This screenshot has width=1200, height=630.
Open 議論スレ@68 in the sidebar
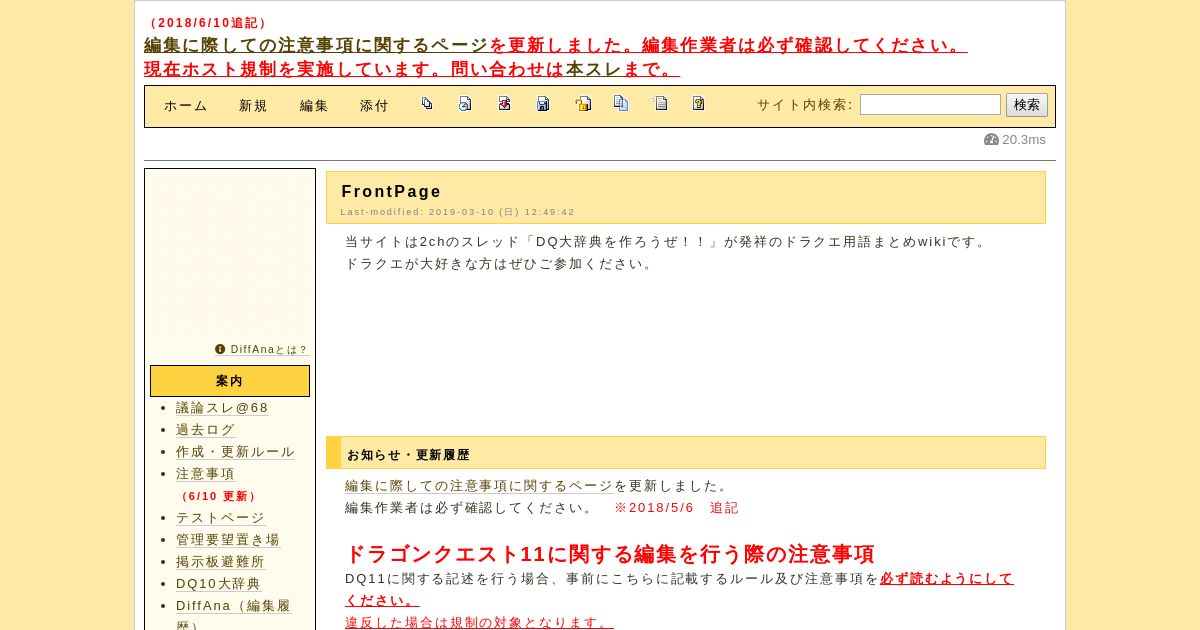[x=222, y=408]
